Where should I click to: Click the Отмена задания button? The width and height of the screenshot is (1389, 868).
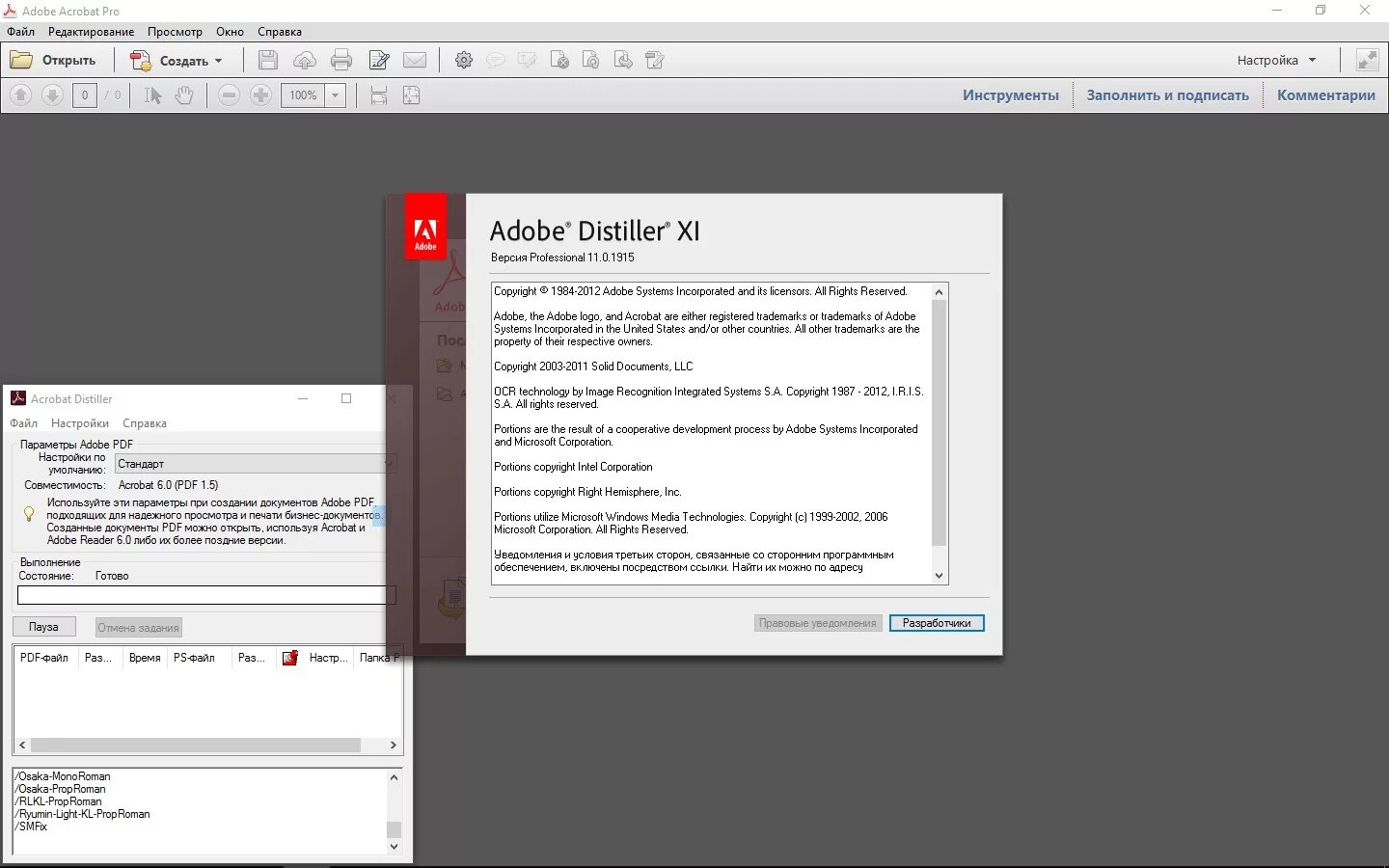tap(138, 628)
